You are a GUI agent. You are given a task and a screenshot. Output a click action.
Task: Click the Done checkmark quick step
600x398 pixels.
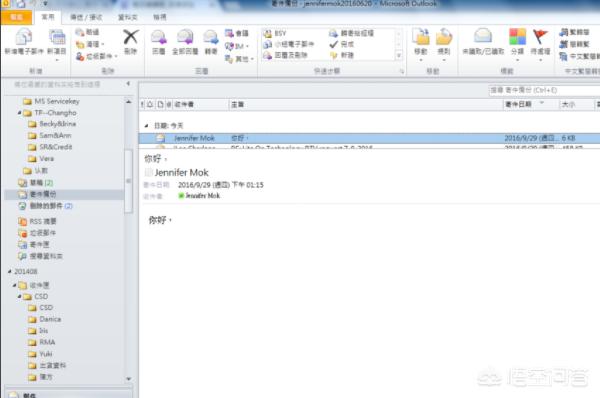coord(342,44)
